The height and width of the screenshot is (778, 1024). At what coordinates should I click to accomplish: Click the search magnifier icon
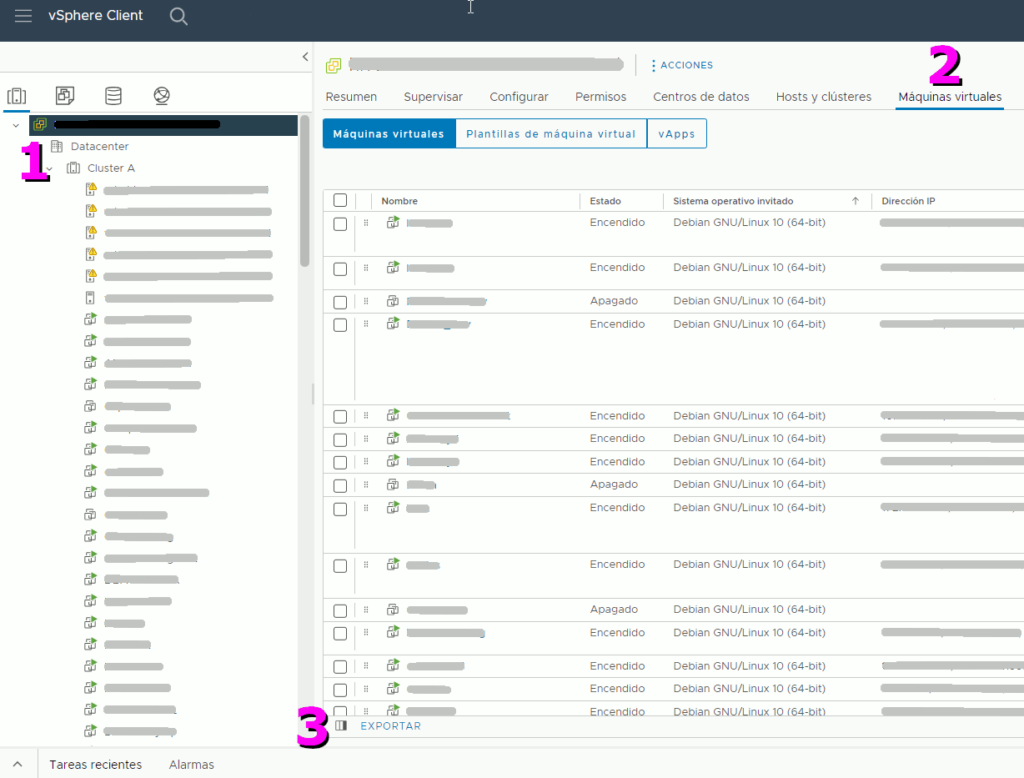(x=178, y=16)
